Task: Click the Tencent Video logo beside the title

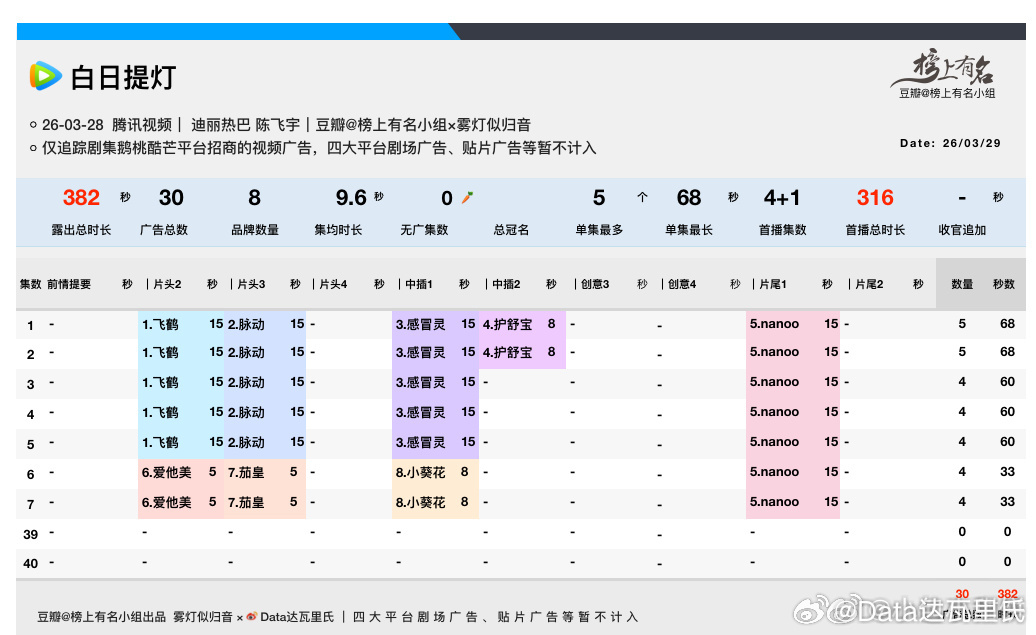Action: click(45, 76)
